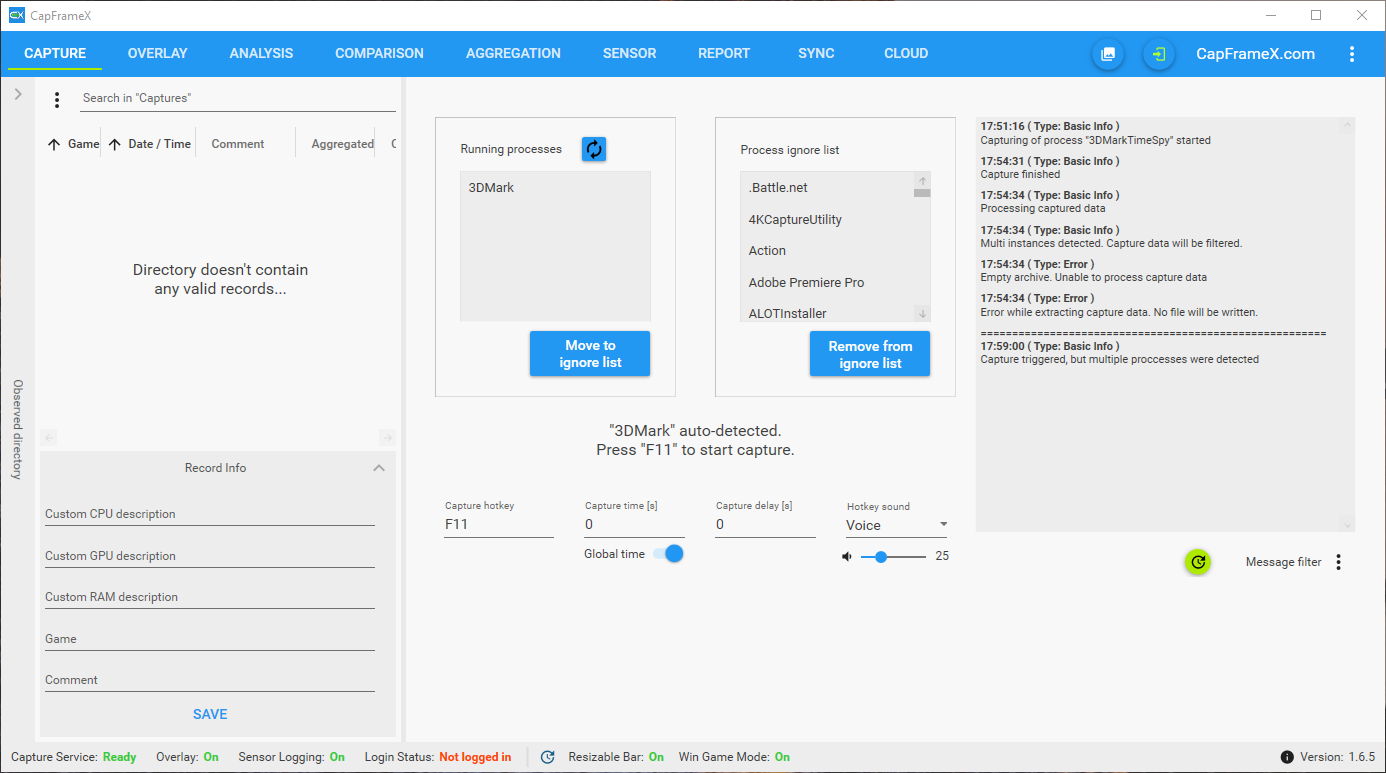The height and width of the screenshot is (773, 1386).
Task: Expand the observed directory side panel arrow
Action: [x=18, y=94]
